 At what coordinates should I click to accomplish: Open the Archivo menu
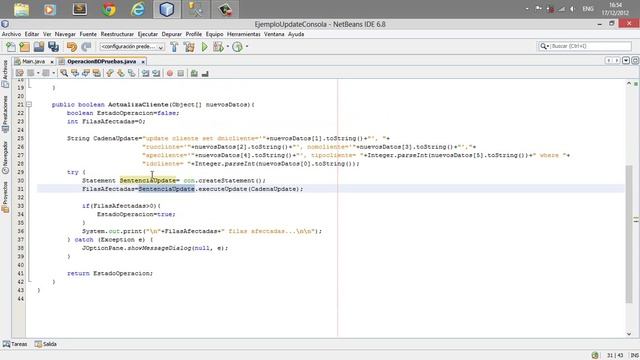11,34
